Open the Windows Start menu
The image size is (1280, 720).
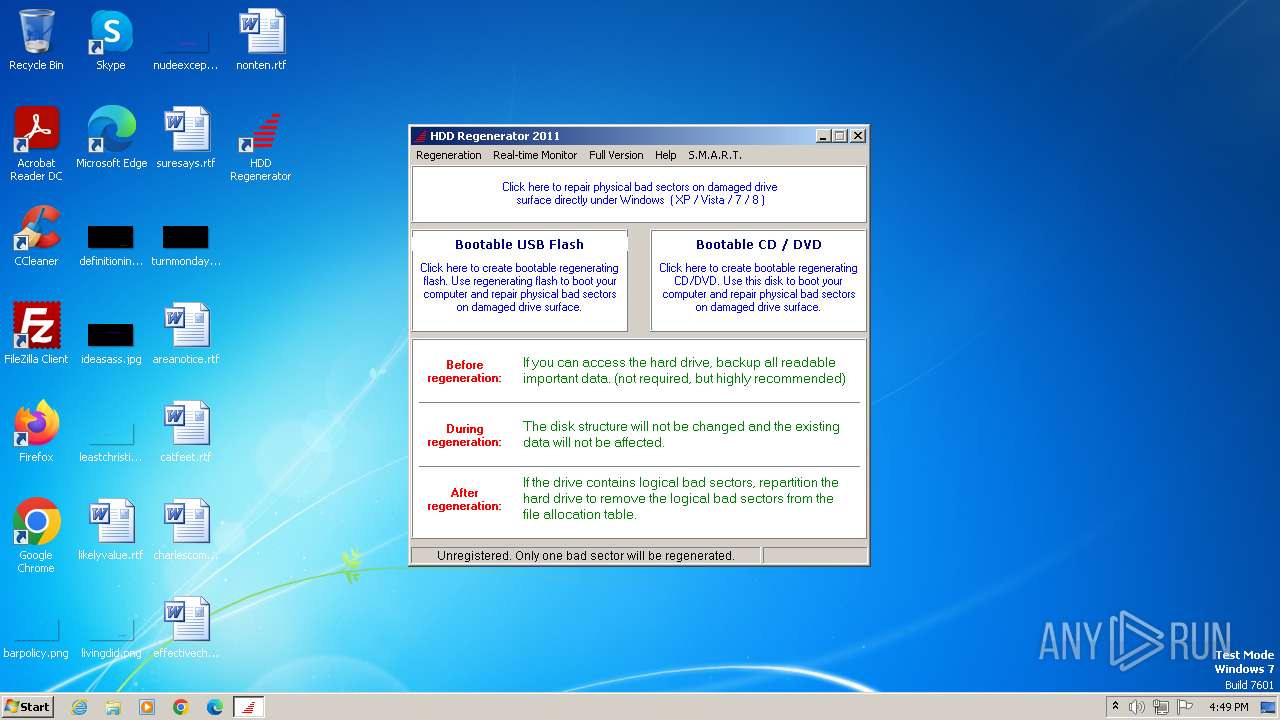point(28,706)
